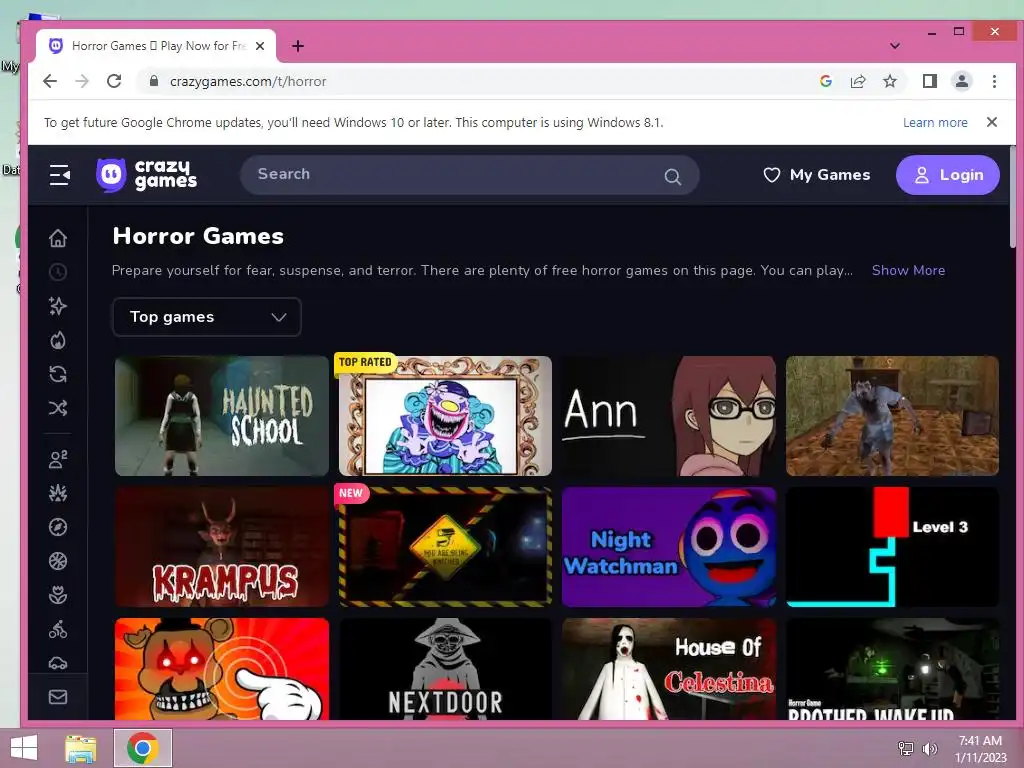Open the zombie room game thumbnail
Viewport: 1024px width, 768px height.
892,415
